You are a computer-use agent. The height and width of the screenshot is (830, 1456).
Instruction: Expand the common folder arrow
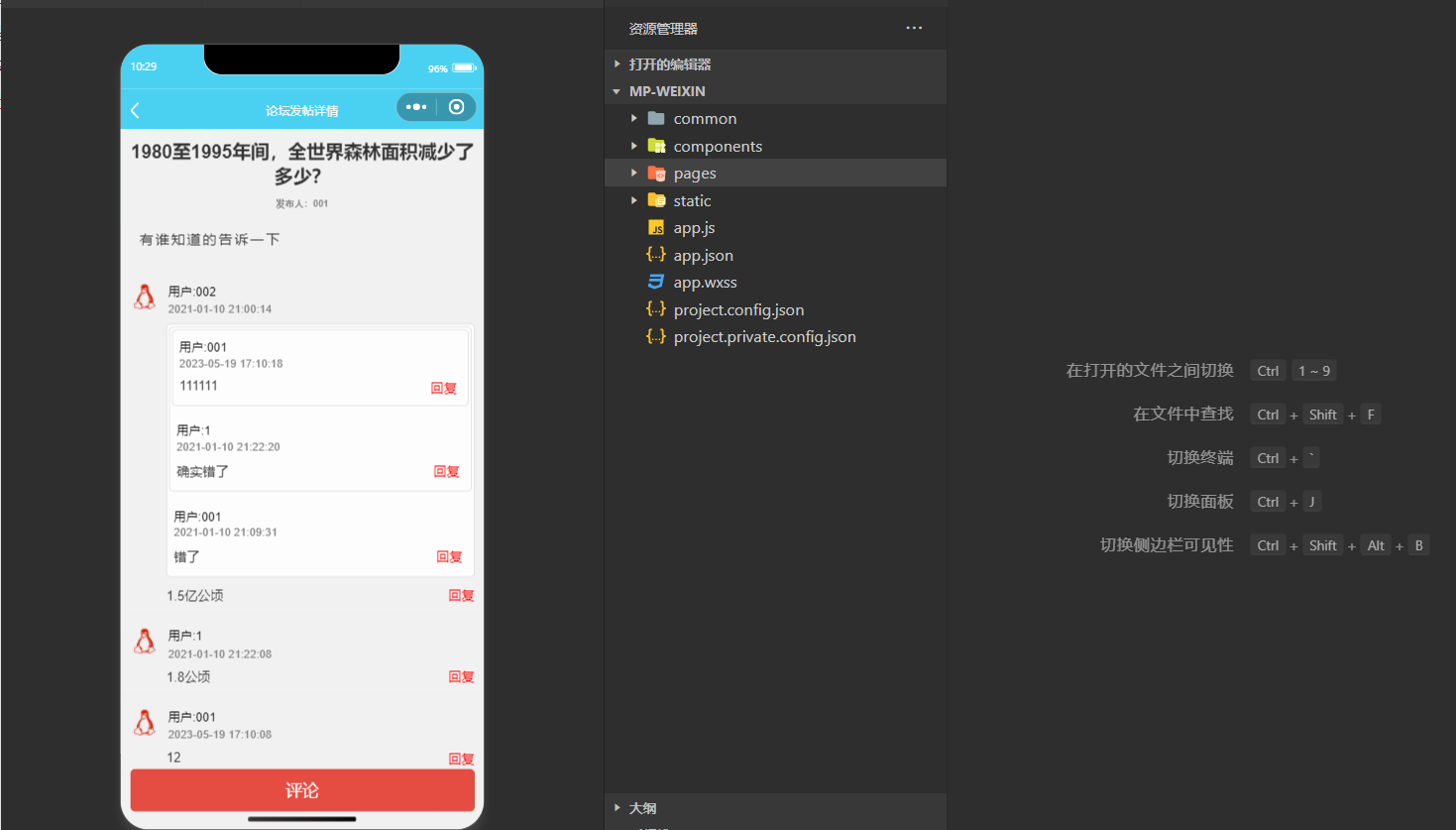[634, 118]
